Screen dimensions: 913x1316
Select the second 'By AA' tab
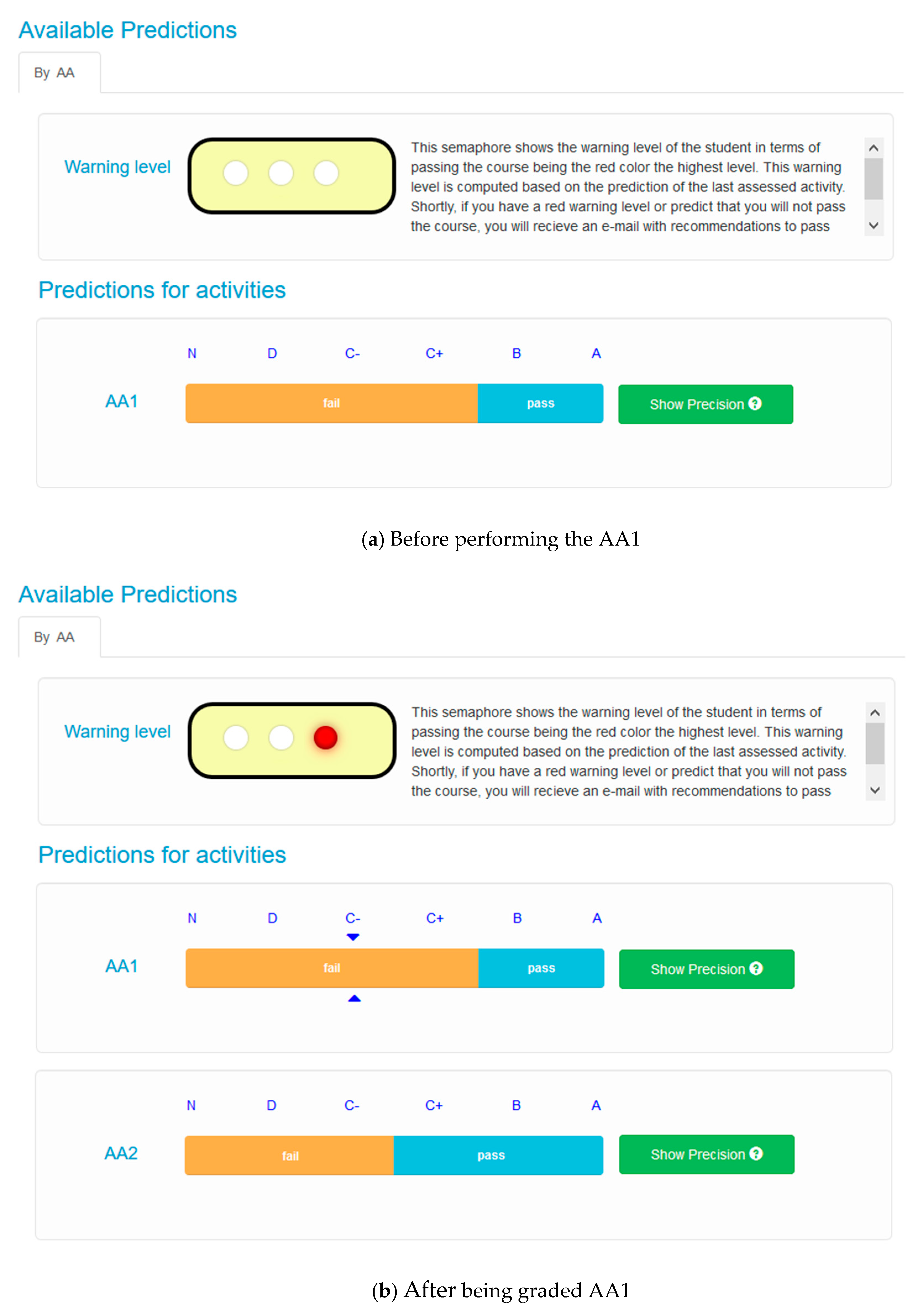coord(54,637)
